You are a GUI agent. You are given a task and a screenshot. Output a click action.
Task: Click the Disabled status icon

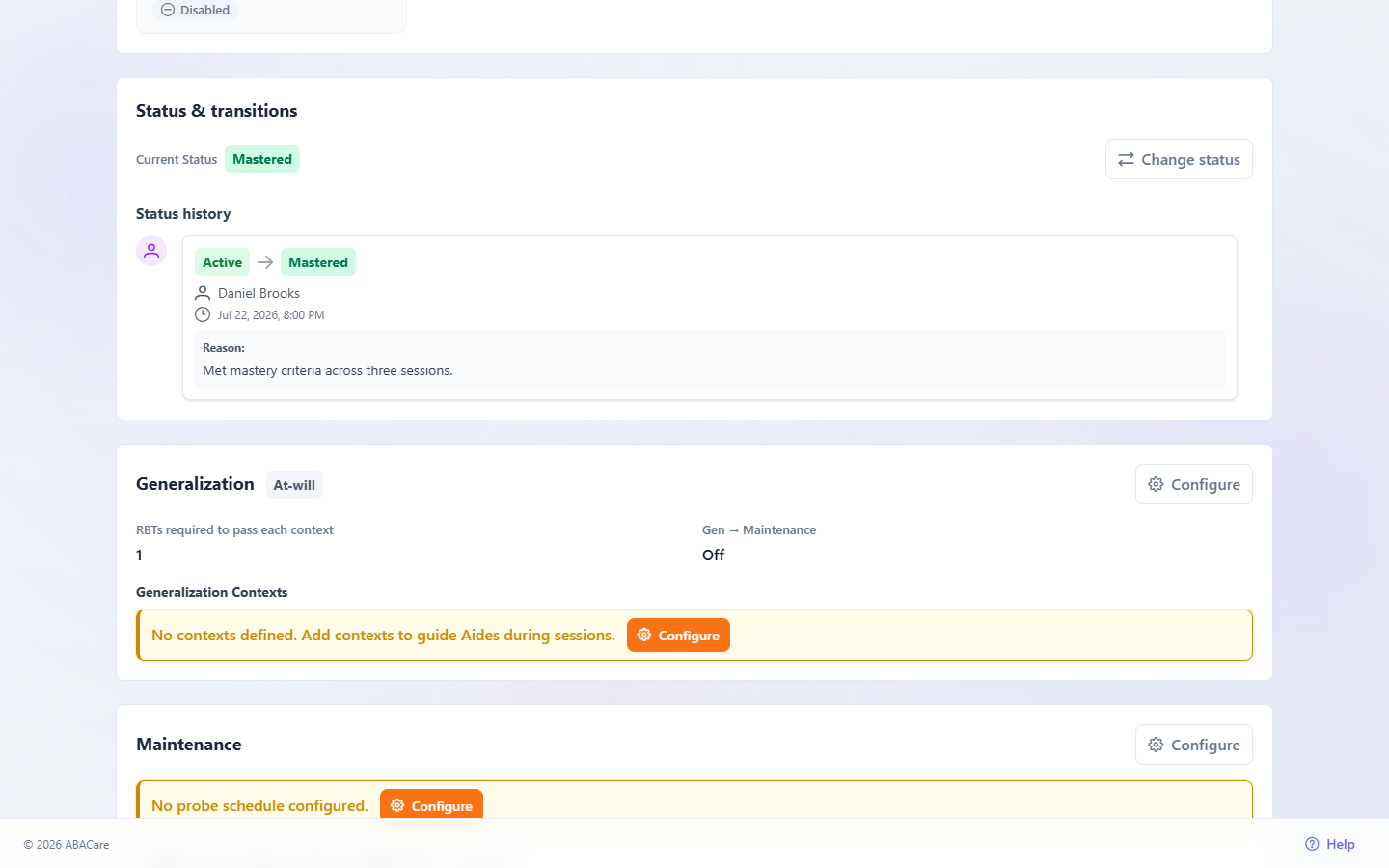coord(168,10)
